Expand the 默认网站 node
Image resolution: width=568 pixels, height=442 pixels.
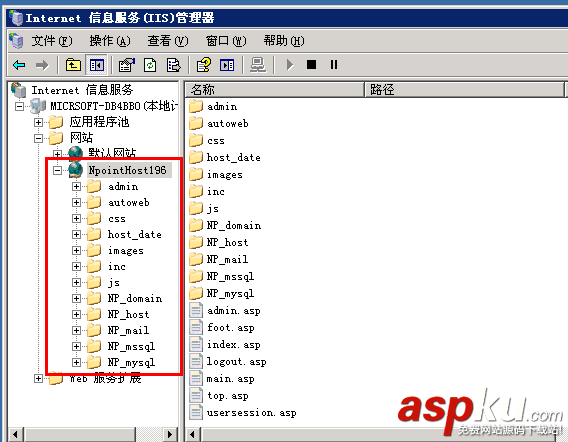point(57,154)
